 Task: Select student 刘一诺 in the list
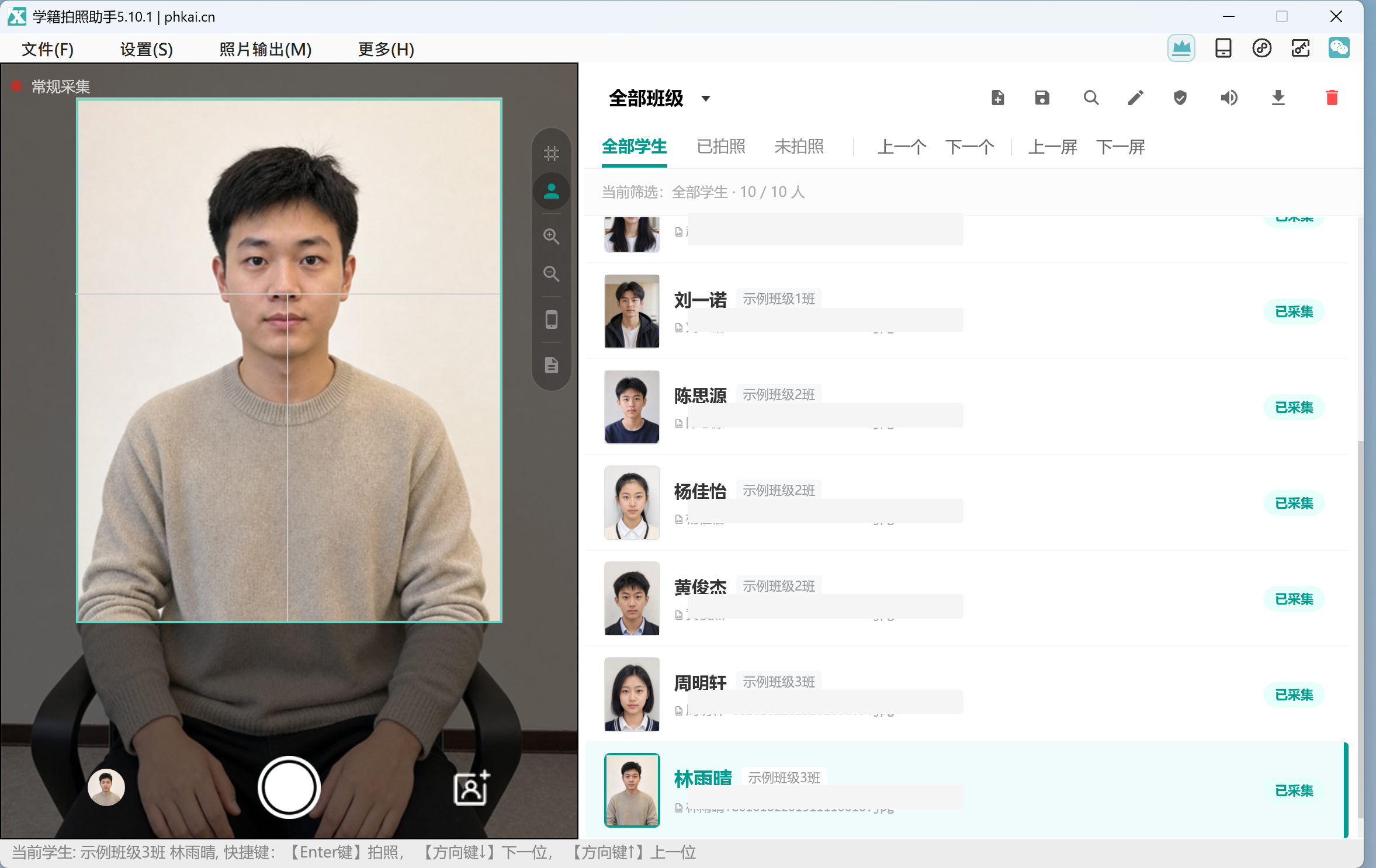click(967, 311)
